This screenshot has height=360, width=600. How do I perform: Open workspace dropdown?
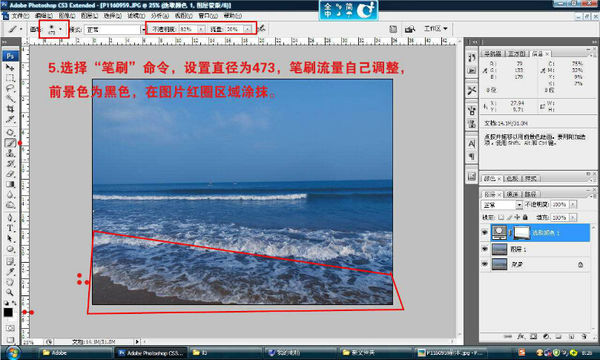coord(435,29)
